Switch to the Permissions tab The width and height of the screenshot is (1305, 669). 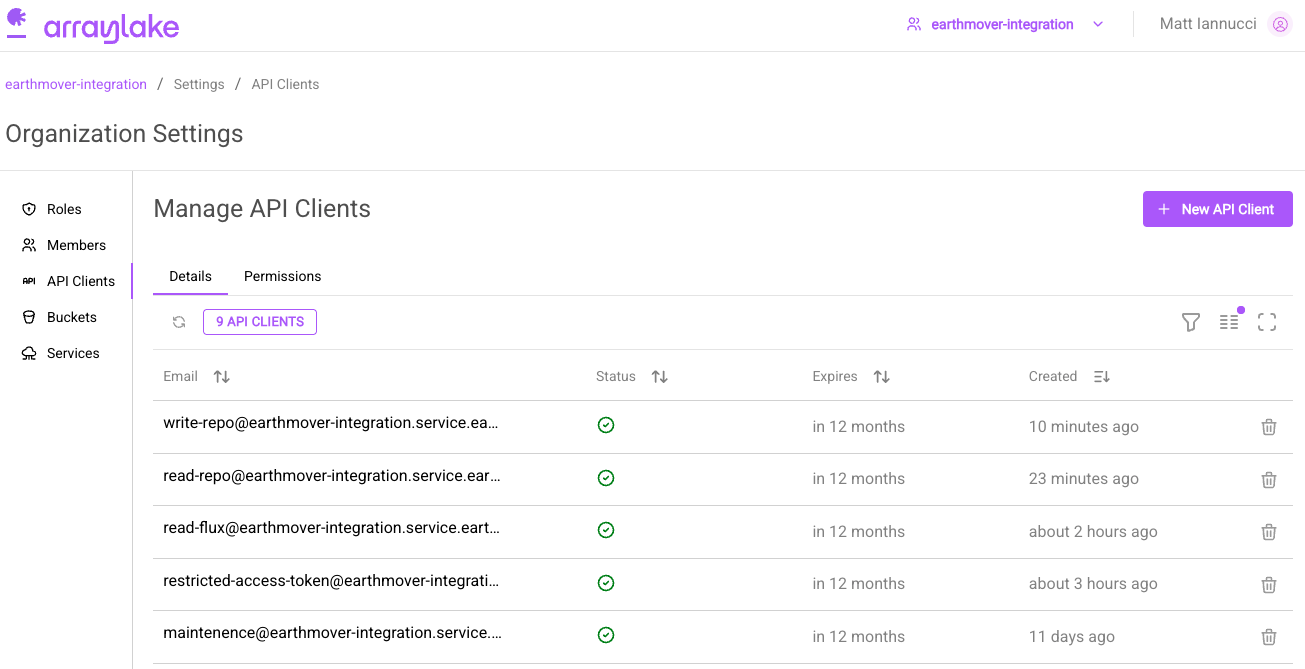(283, 276)
